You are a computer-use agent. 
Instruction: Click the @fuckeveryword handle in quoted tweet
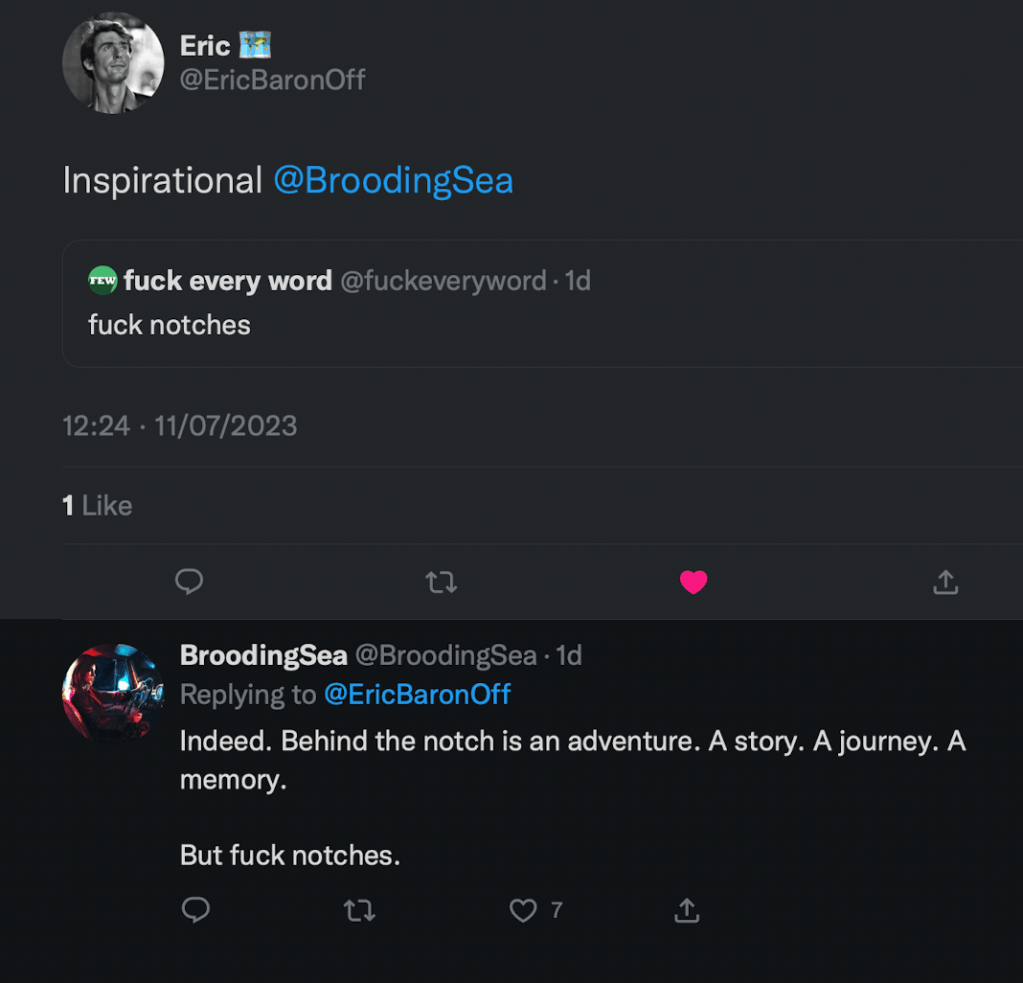pyautogui.click(x=443, y=281)
